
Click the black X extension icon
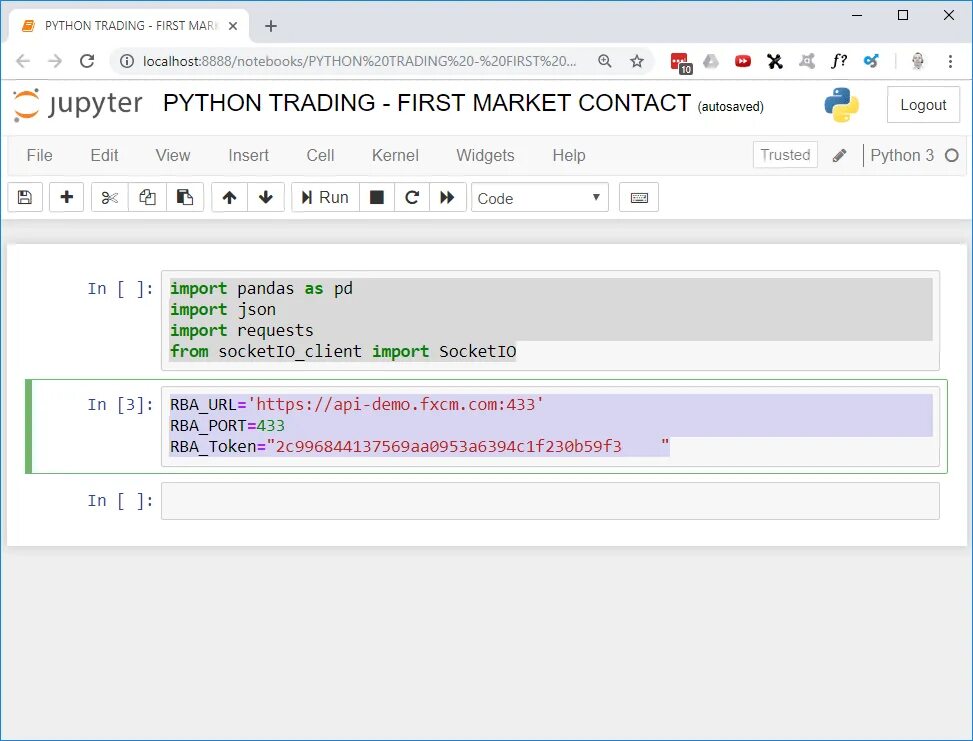(774, 61)
